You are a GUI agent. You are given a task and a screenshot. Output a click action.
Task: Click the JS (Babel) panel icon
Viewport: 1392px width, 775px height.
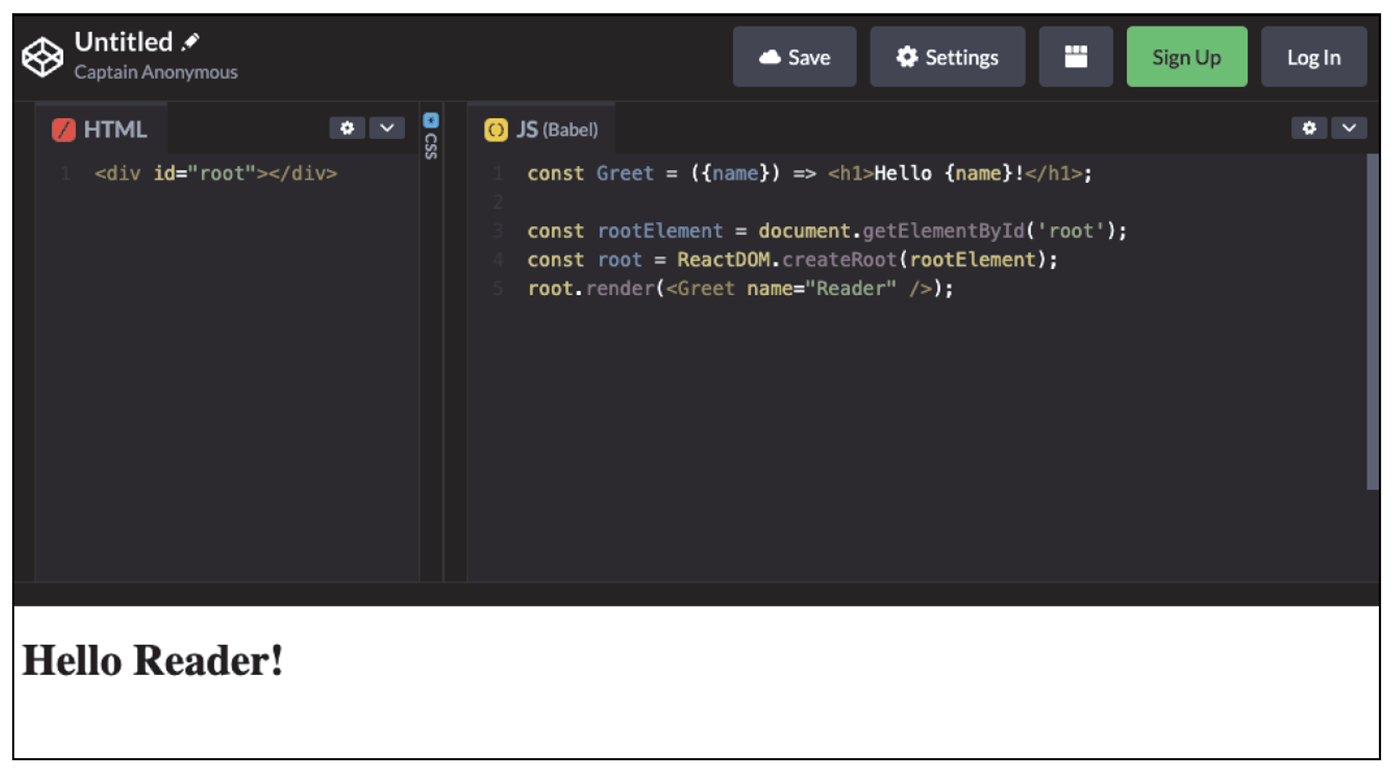coord(497,129)
